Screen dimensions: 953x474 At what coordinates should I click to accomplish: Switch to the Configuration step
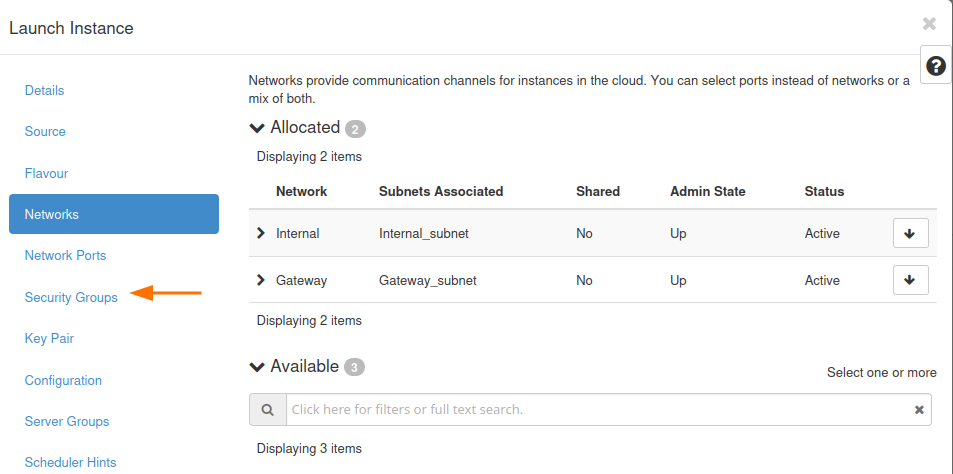coord(63,380)
